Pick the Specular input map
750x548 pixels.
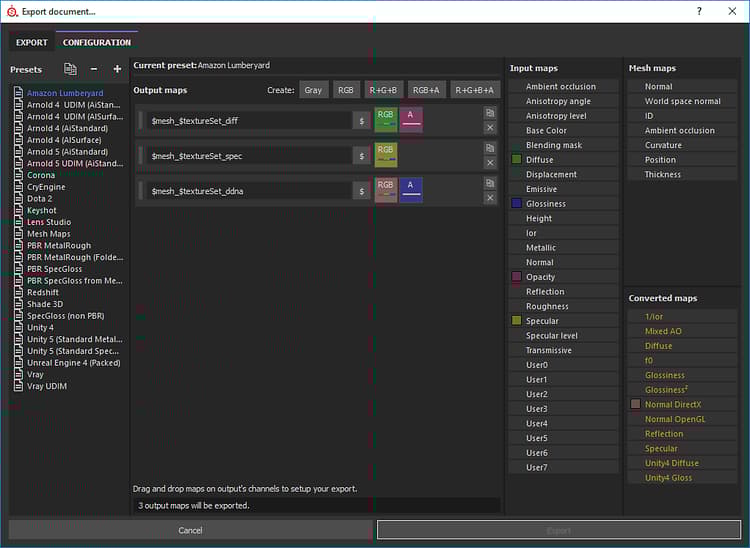pos(563,321)
